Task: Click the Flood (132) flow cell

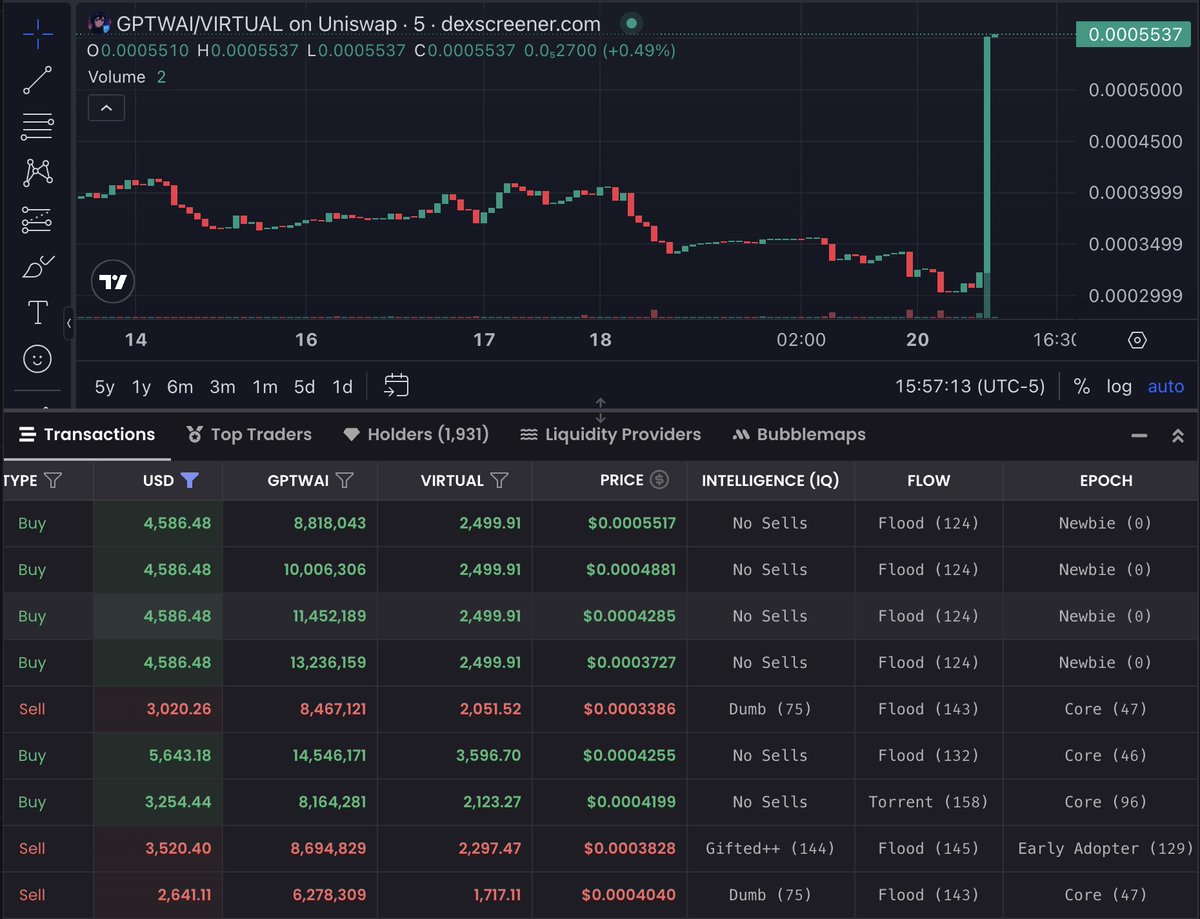Action: coord(928,756)
